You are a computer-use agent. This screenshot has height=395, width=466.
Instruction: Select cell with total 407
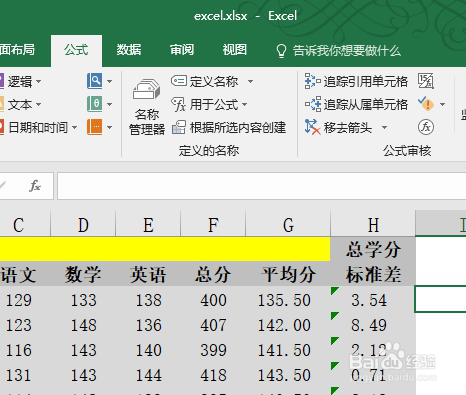213,324
